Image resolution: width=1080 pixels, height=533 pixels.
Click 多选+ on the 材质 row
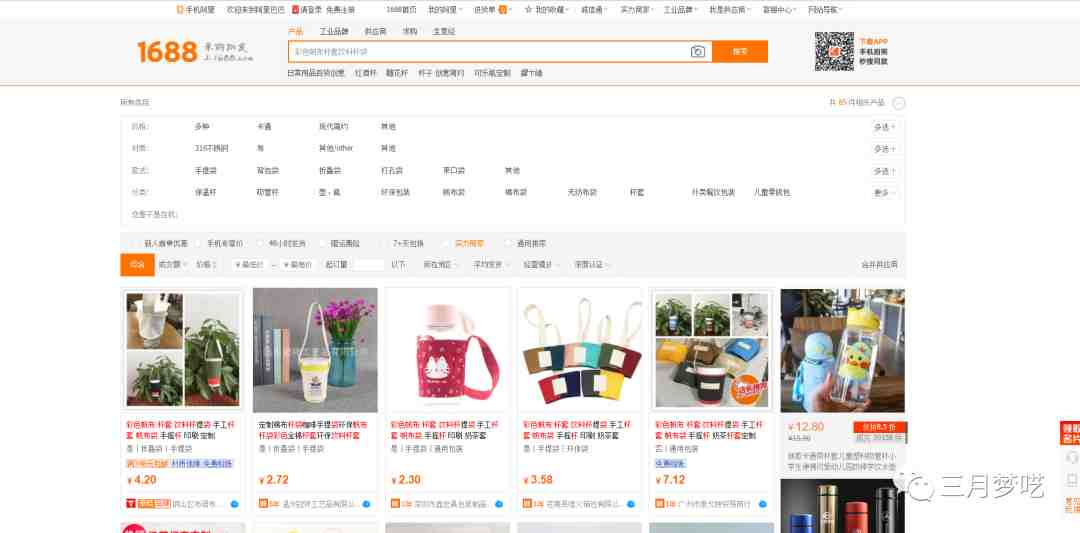885,149
